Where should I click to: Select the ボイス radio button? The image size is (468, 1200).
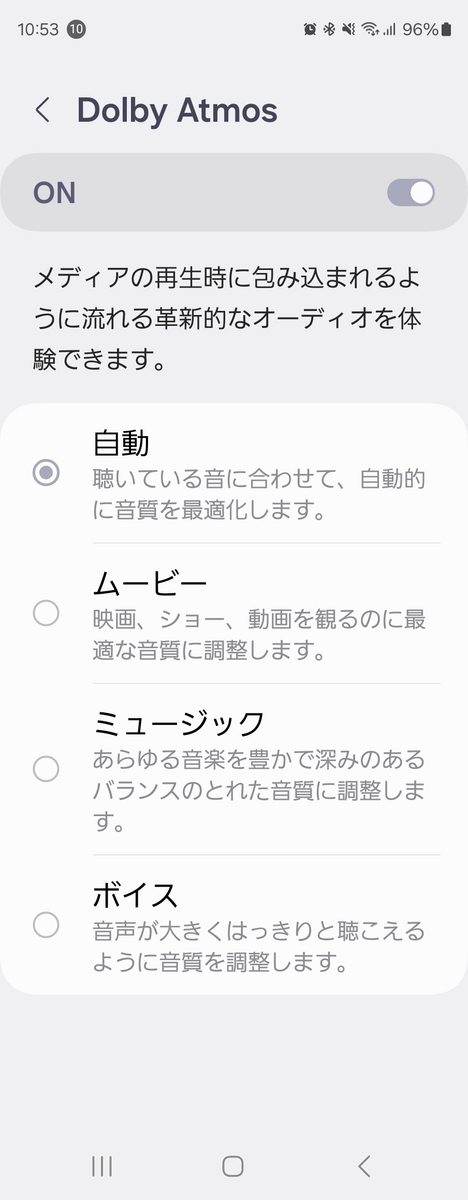click(46, 924)
